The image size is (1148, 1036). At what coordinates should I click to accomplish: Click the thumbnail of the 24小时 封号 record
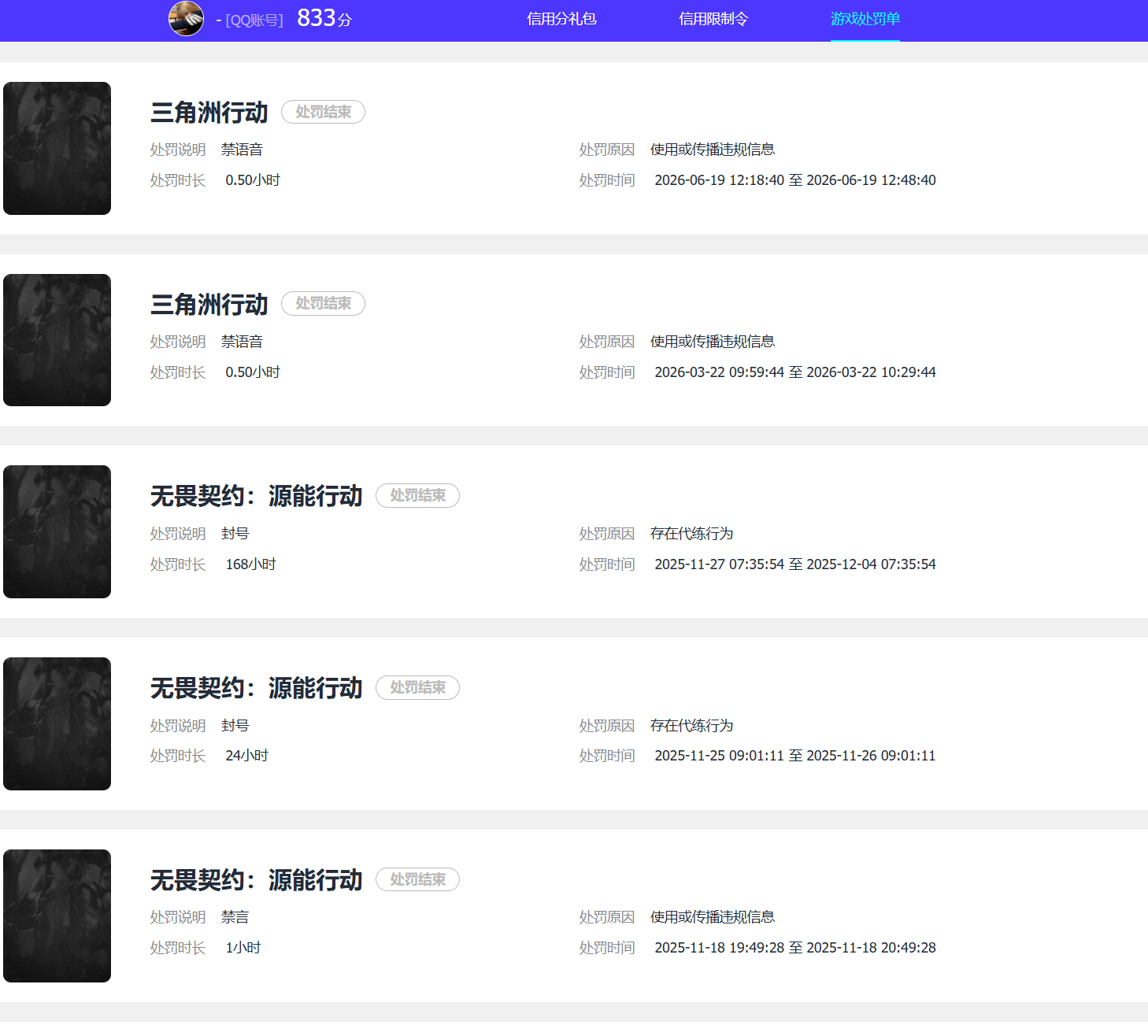point(57,723)
